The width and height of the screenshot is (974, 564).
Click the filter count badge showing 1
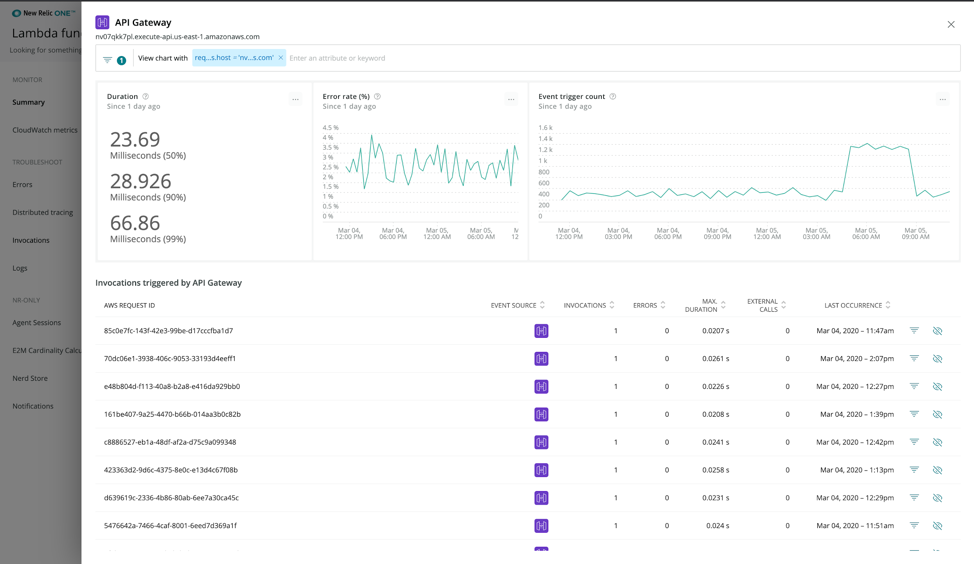pyautogui.click(x=122, y=60)
